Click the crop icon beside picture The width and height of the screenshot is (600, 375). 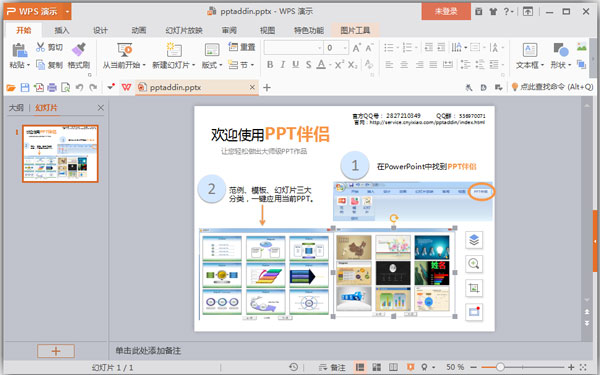pos(474,288)
